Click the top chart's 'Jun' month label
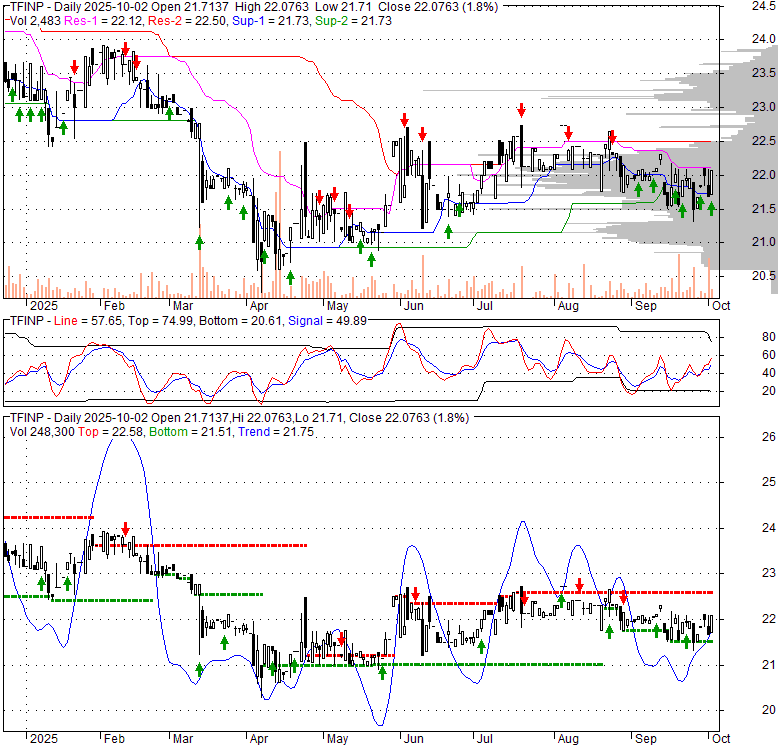The height and width of the screenshot is (745, 780). [413, 306]
